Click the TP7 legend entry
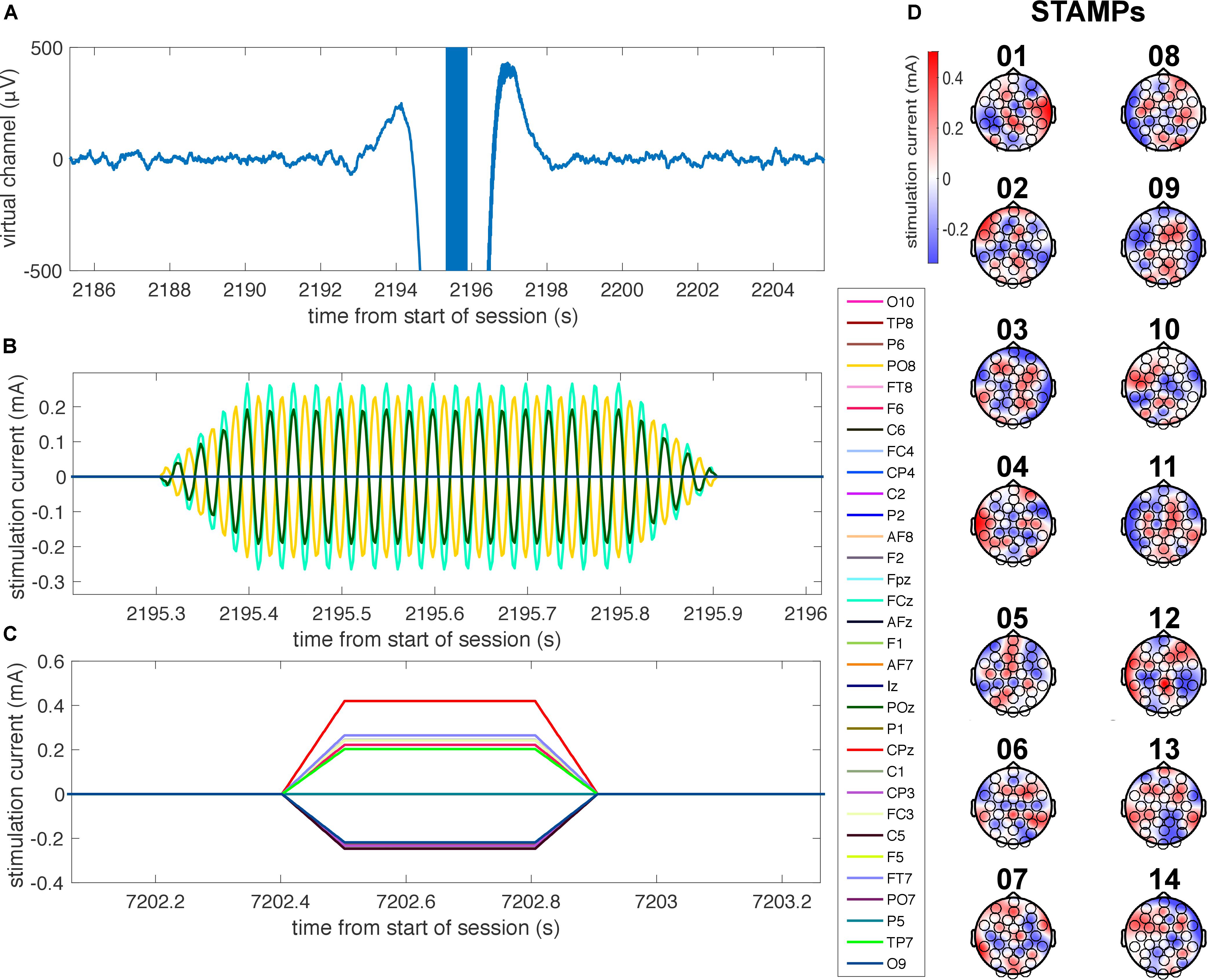1207x980 pixels. click(881, 943)
